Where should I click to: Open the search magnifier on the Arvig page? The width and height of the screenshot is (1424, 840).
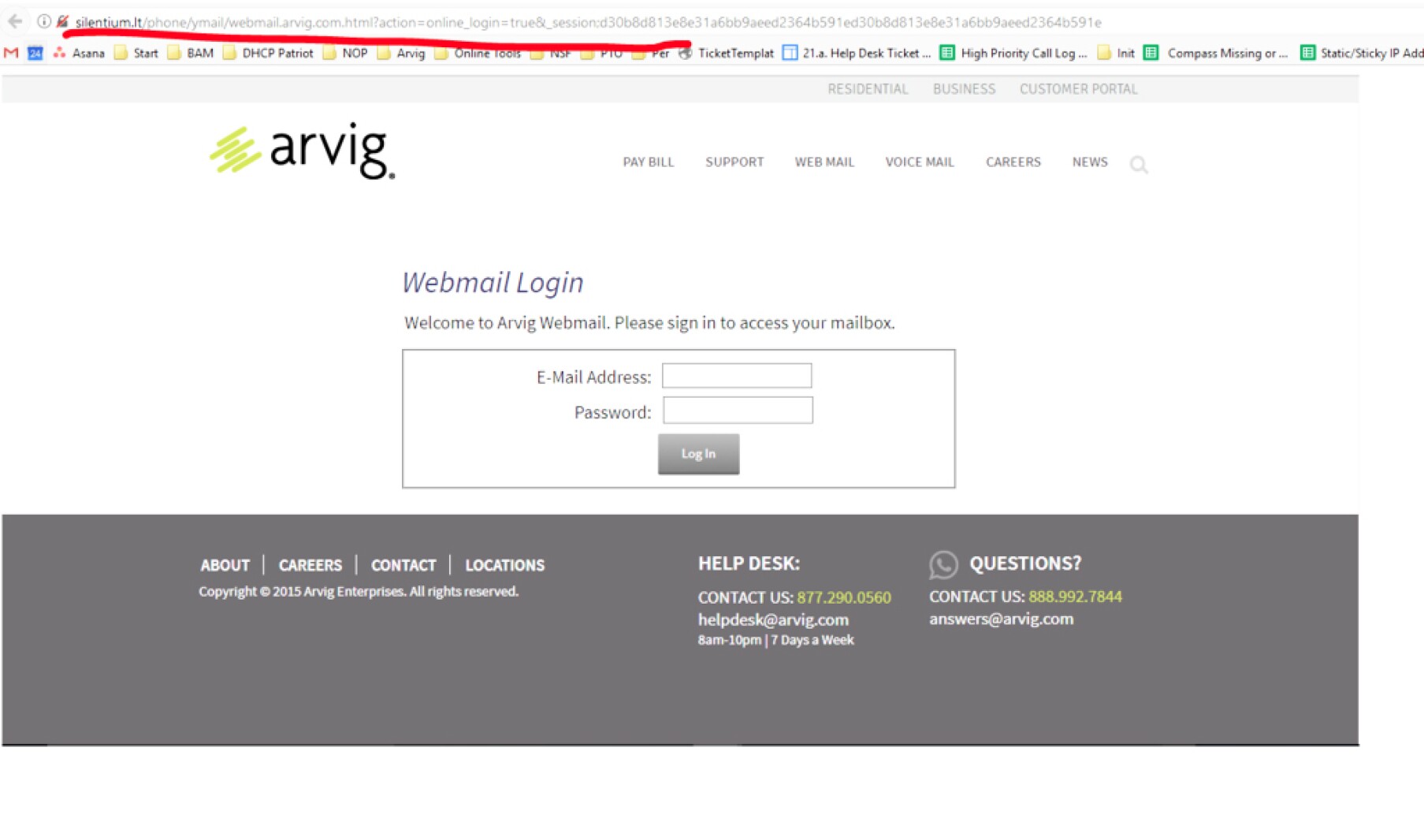pos(1140,165)
